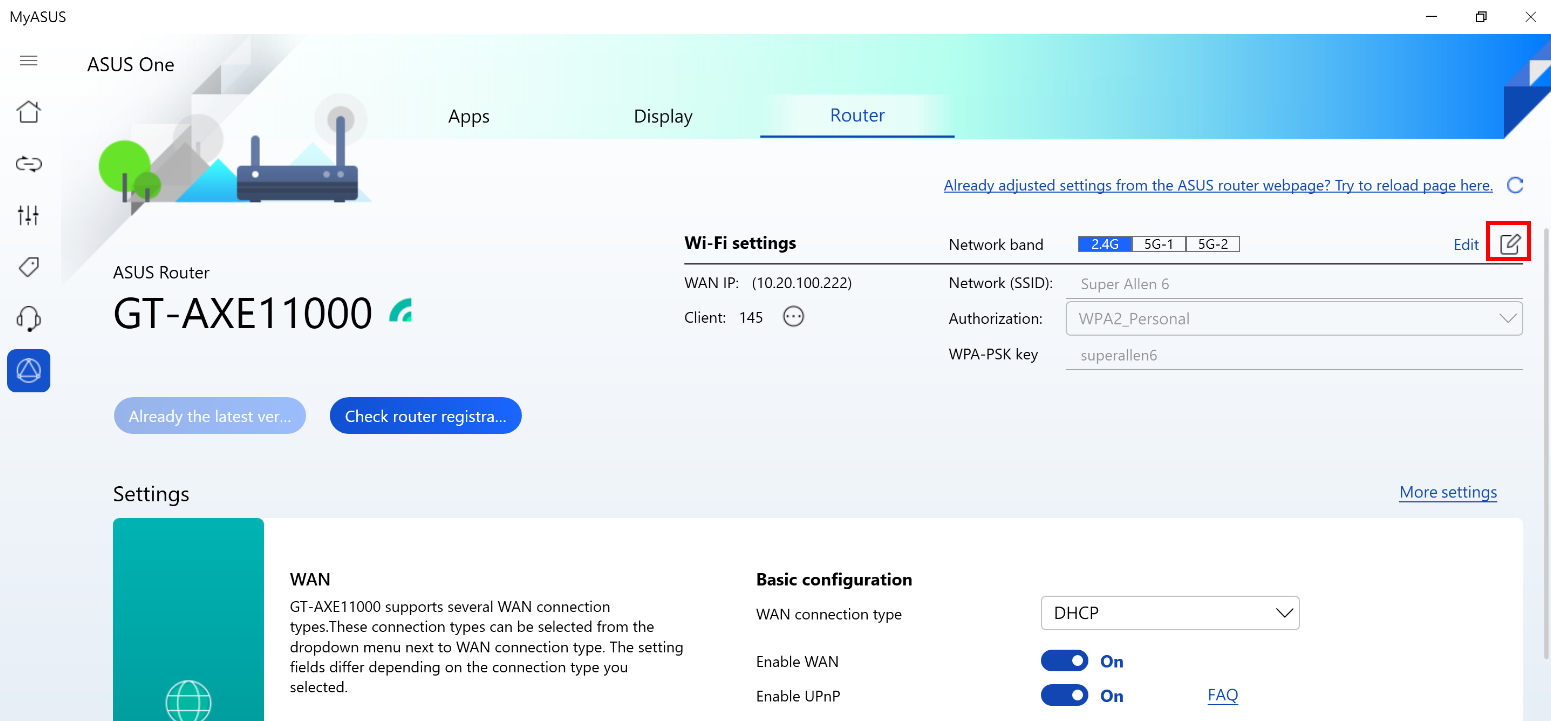Switch to the Apps tab
The height and width of the screenshot is (721, 1551).
(x=469, y=116)
